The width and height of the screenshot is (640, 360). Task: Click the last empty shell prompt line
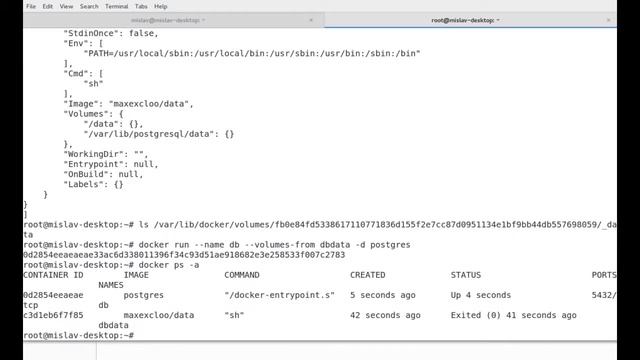(79, 336)
